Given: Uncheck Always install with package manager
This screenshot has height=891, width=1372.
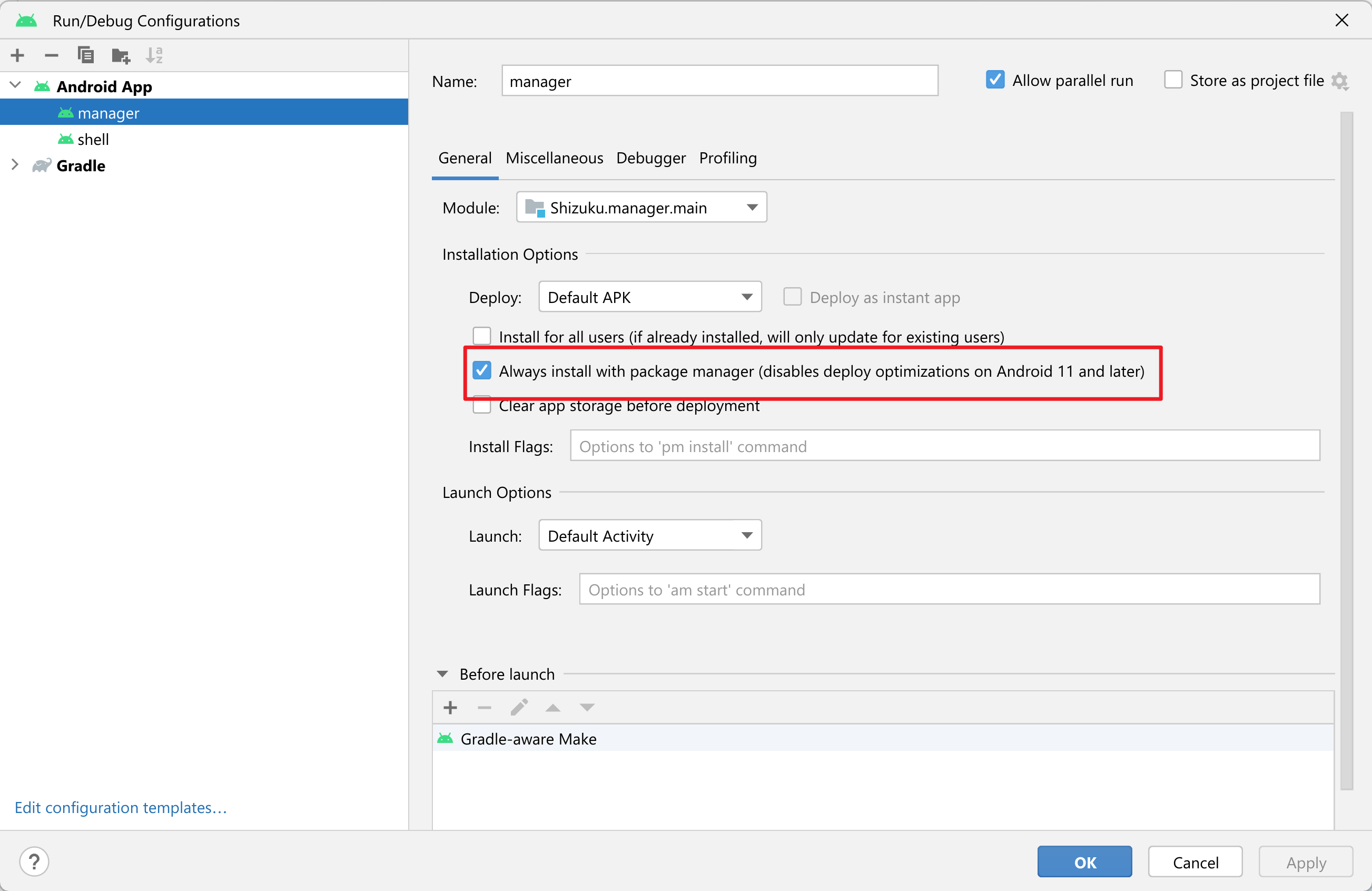Looking at the screenshot, I should pos(482,371).
